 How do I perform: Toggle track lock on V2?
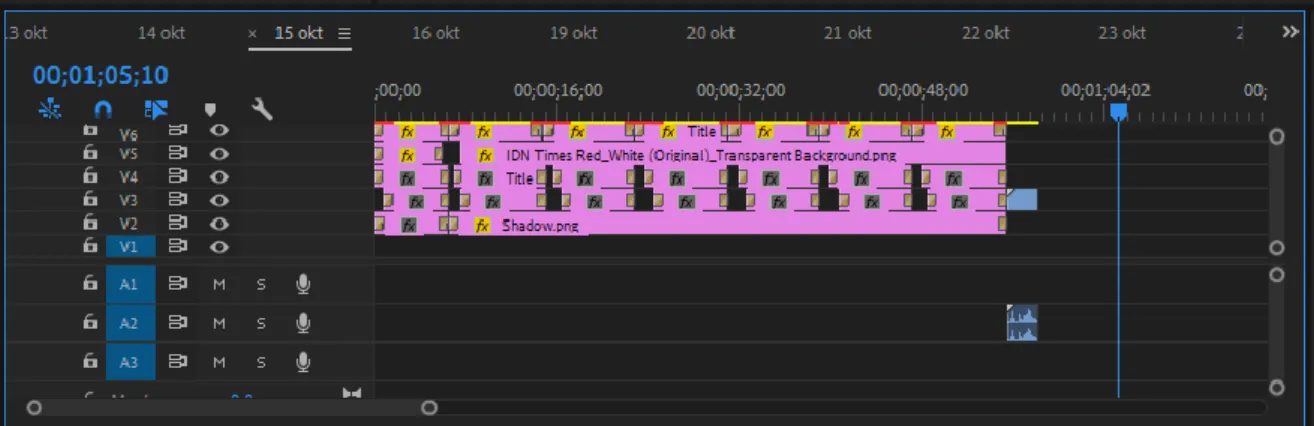click(x=90, y=223)
